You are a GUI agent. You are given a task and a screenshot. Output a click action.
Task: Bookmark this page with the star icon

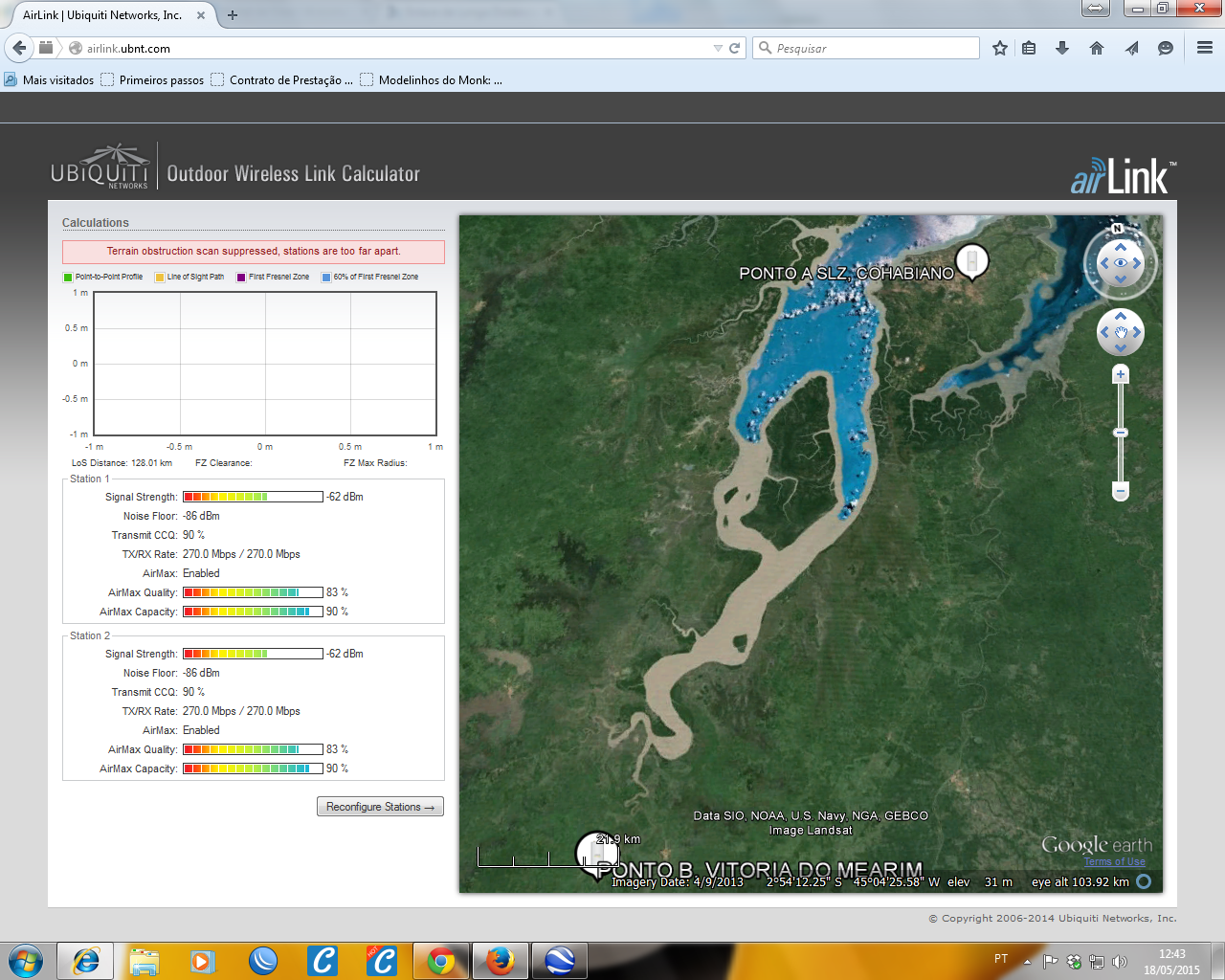[1000, 48]
